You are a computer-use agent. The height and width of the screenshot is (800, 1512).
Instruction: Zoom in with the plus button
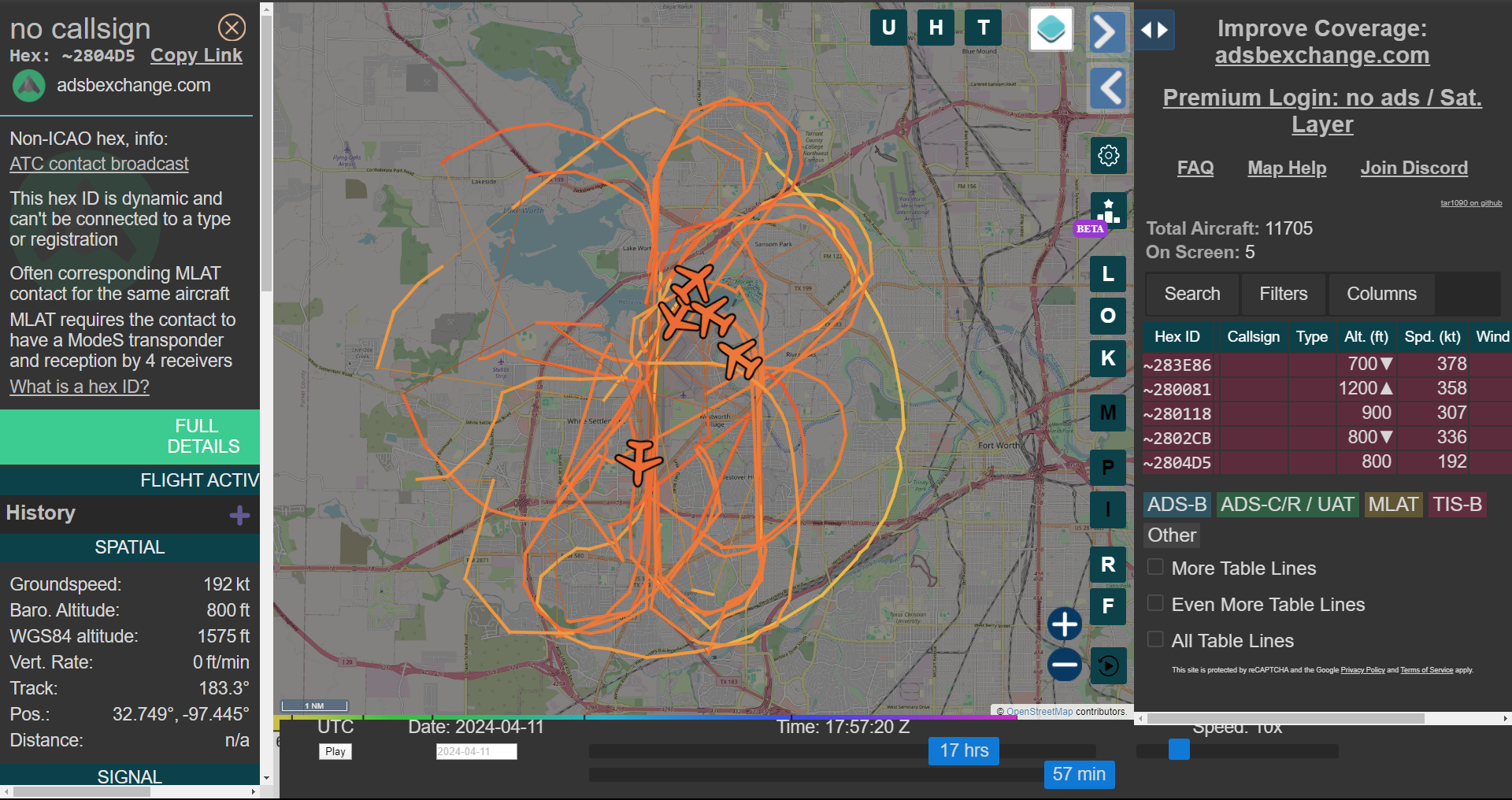[1065, 624]
